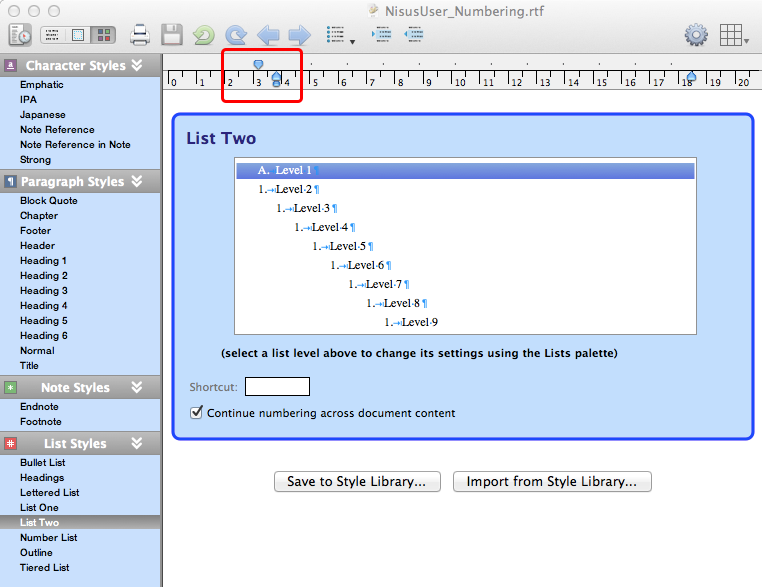
Task: Select the Chapter paragraph style
Action: coord(39,216)
